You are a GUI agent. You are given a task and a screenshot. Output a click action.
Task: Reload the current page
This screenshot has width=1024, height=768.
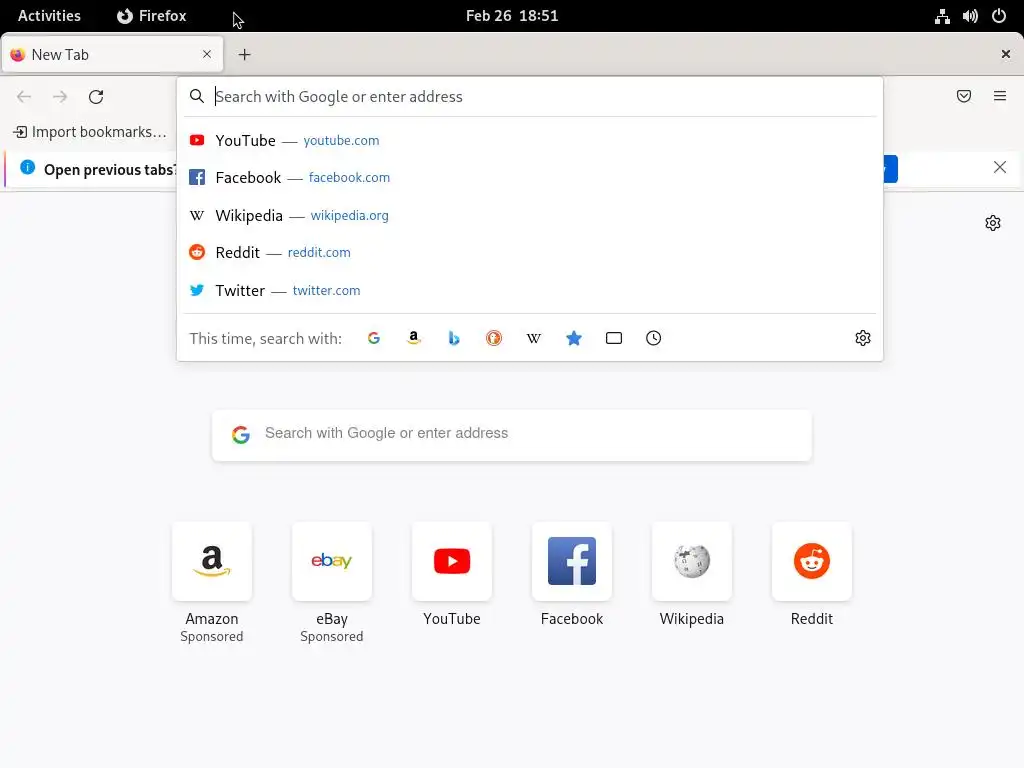pyautogui.click(x=96, y=97)
